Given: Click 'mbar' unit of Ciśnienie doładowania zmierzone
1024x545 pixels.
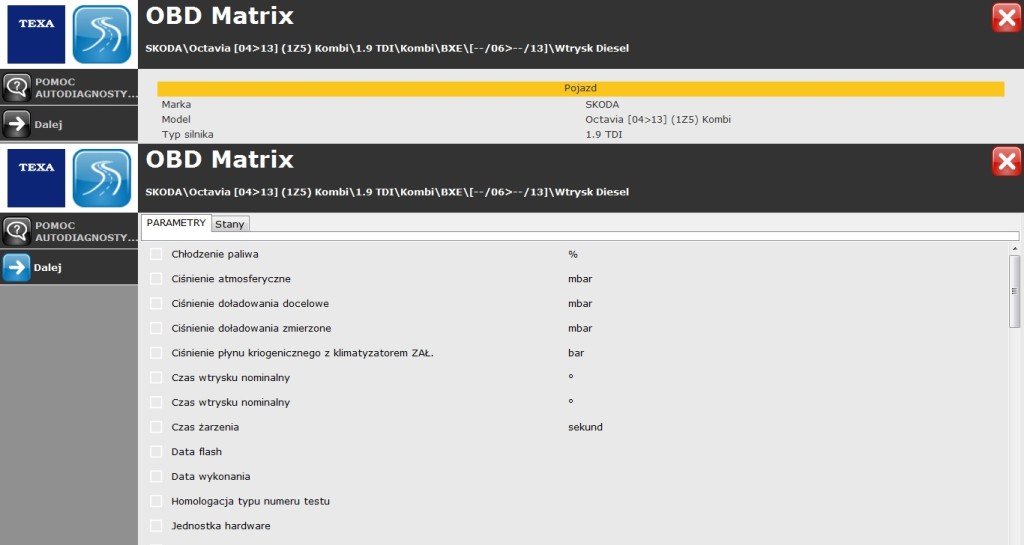Looking at the screenshot, I should click(x=580, y=328).
